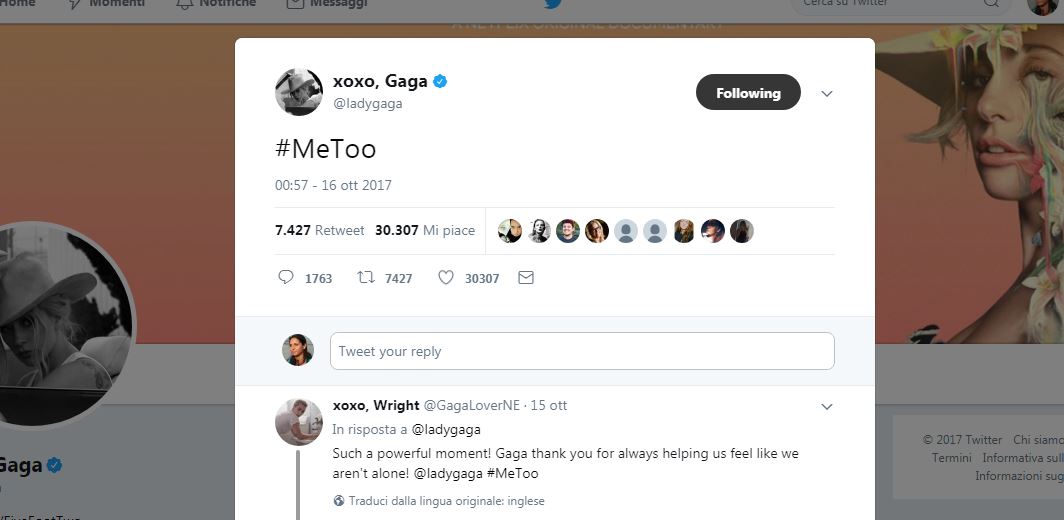This screenshot has height=520, width=1064.
Task: Click the #MeToo hashtag in tweet
Action: click(x=326, y=149)
